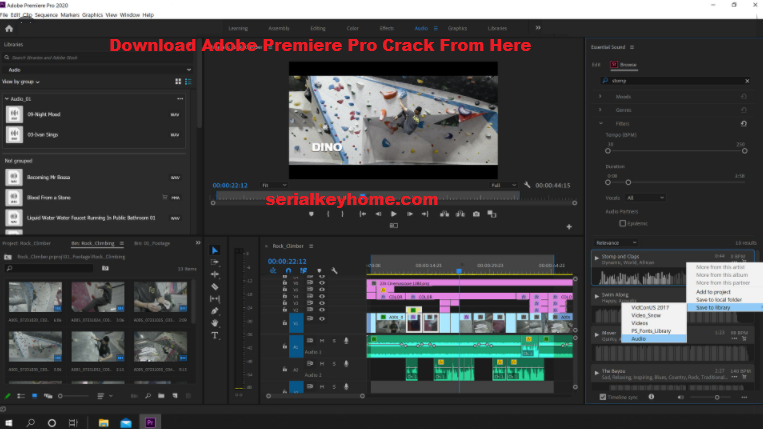Open Windows Start menu

8,423
